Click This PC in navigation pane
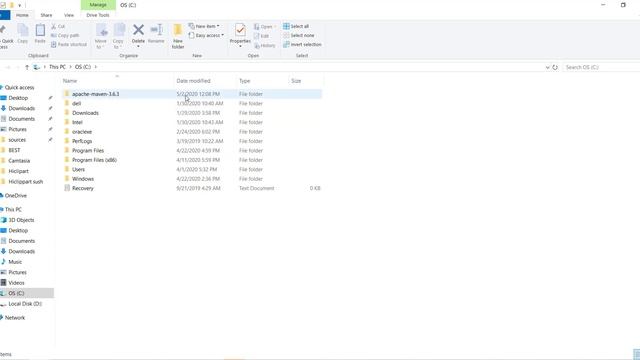Screen dimensions: 640x360 [13, 209]
